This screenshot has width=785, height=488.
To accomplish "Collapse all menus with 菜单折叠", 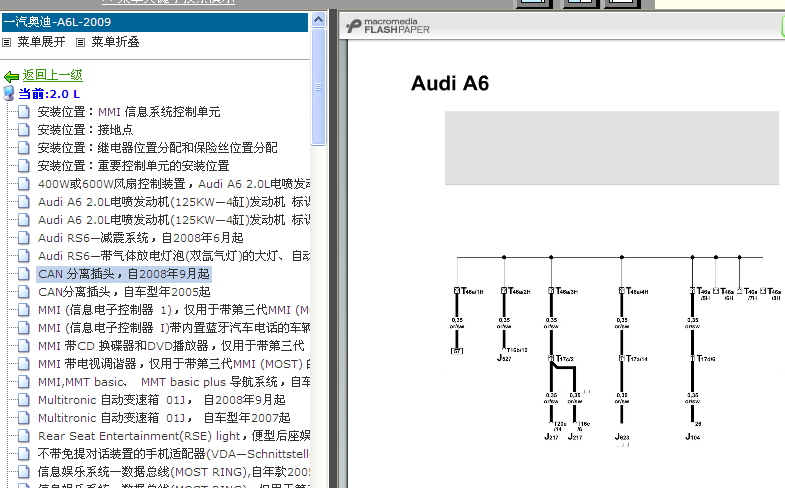I will point(115,42).
